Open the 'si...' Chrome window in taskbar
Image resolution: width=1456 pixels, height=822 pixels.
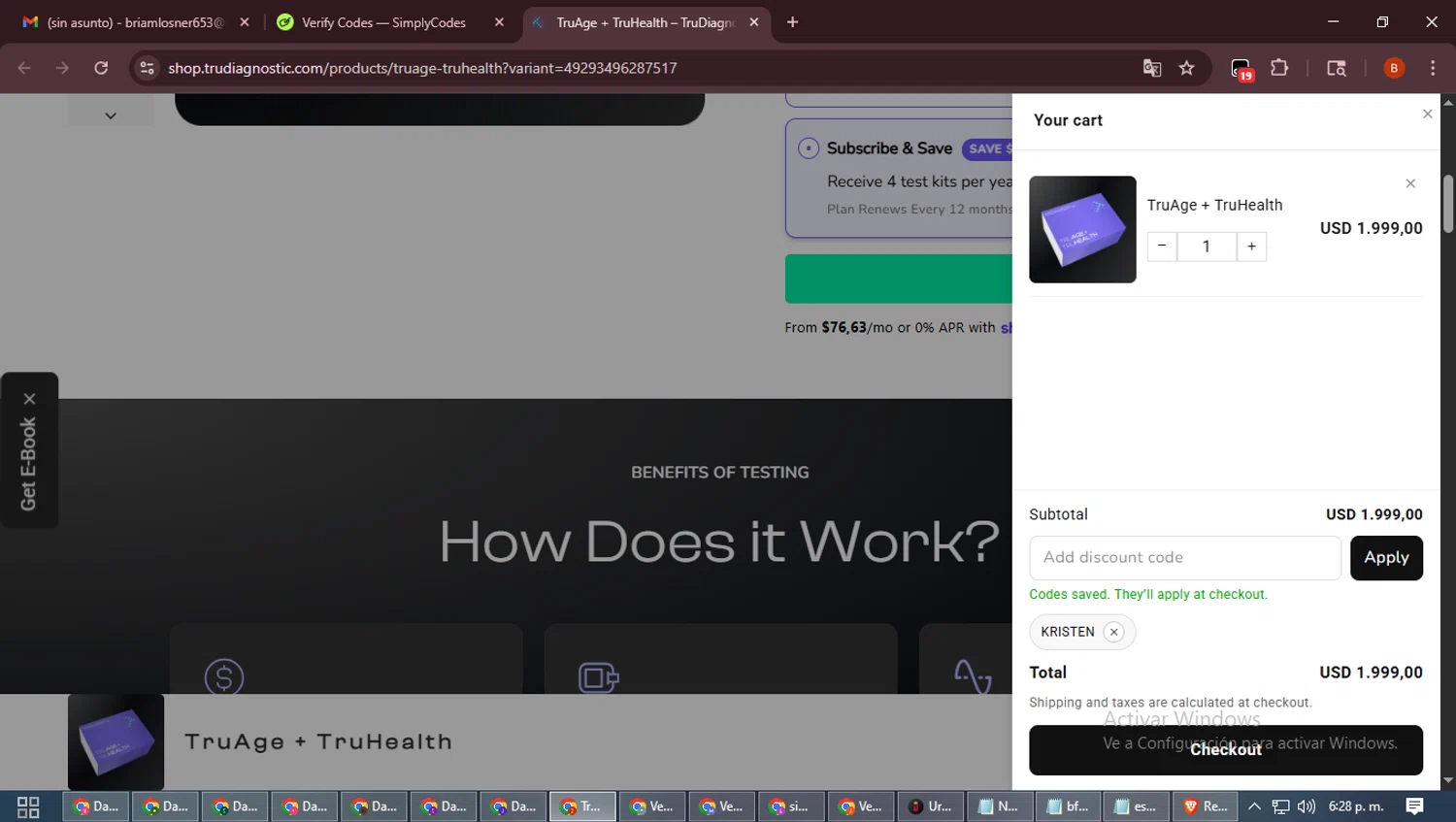pyautogui.click(x=791, y=806)
